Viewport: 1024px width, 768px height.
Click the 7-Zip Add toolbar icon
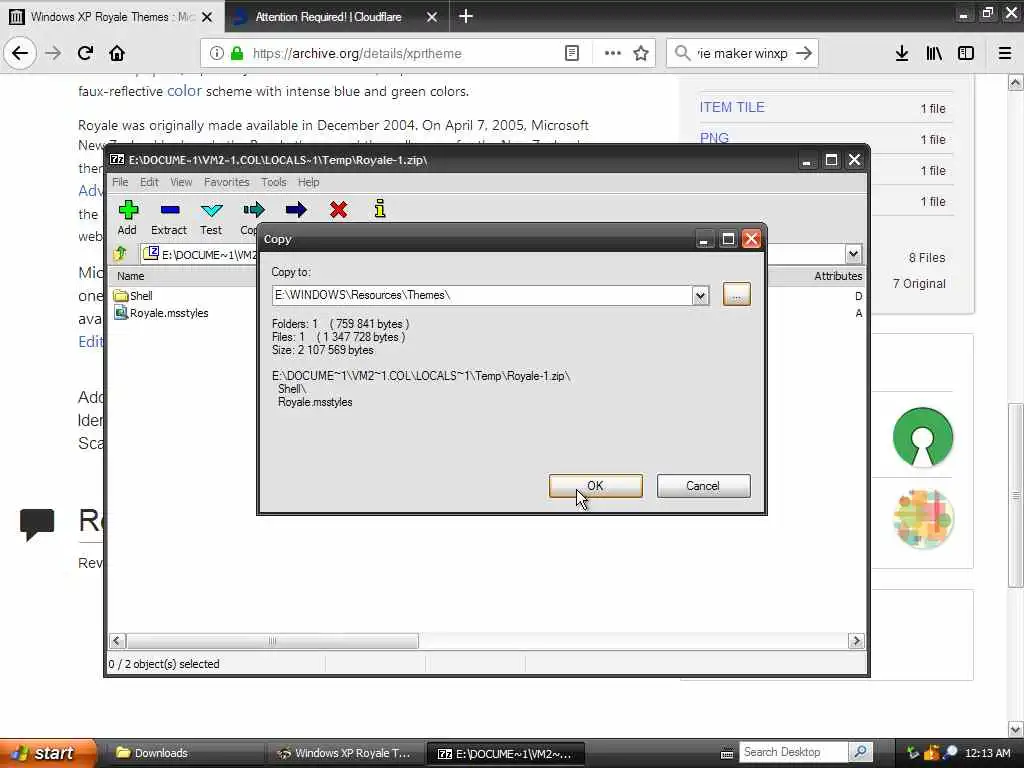[128, 210]
